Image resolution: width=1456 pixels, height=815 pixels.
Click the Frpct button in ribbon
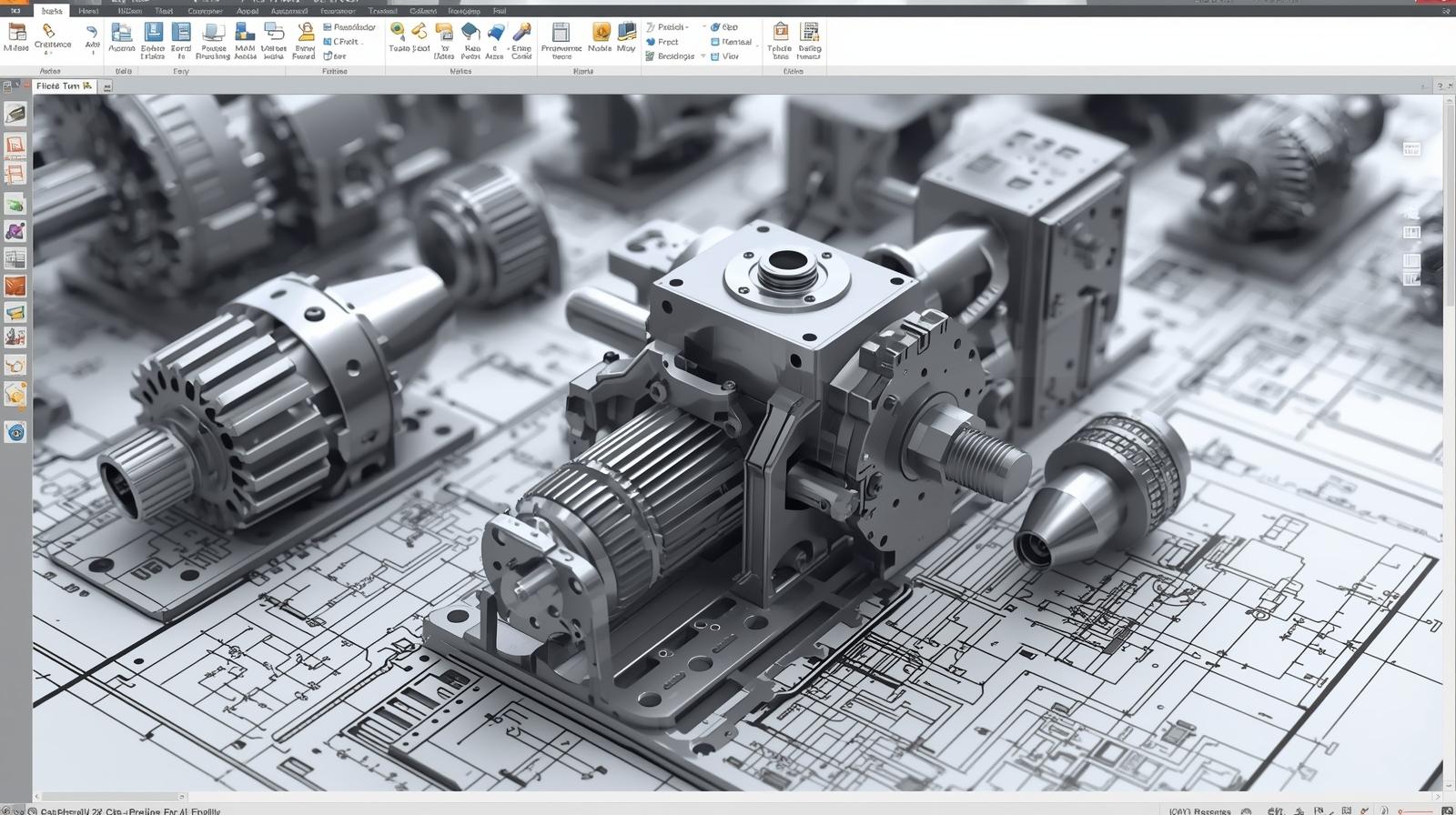point(662,42)
